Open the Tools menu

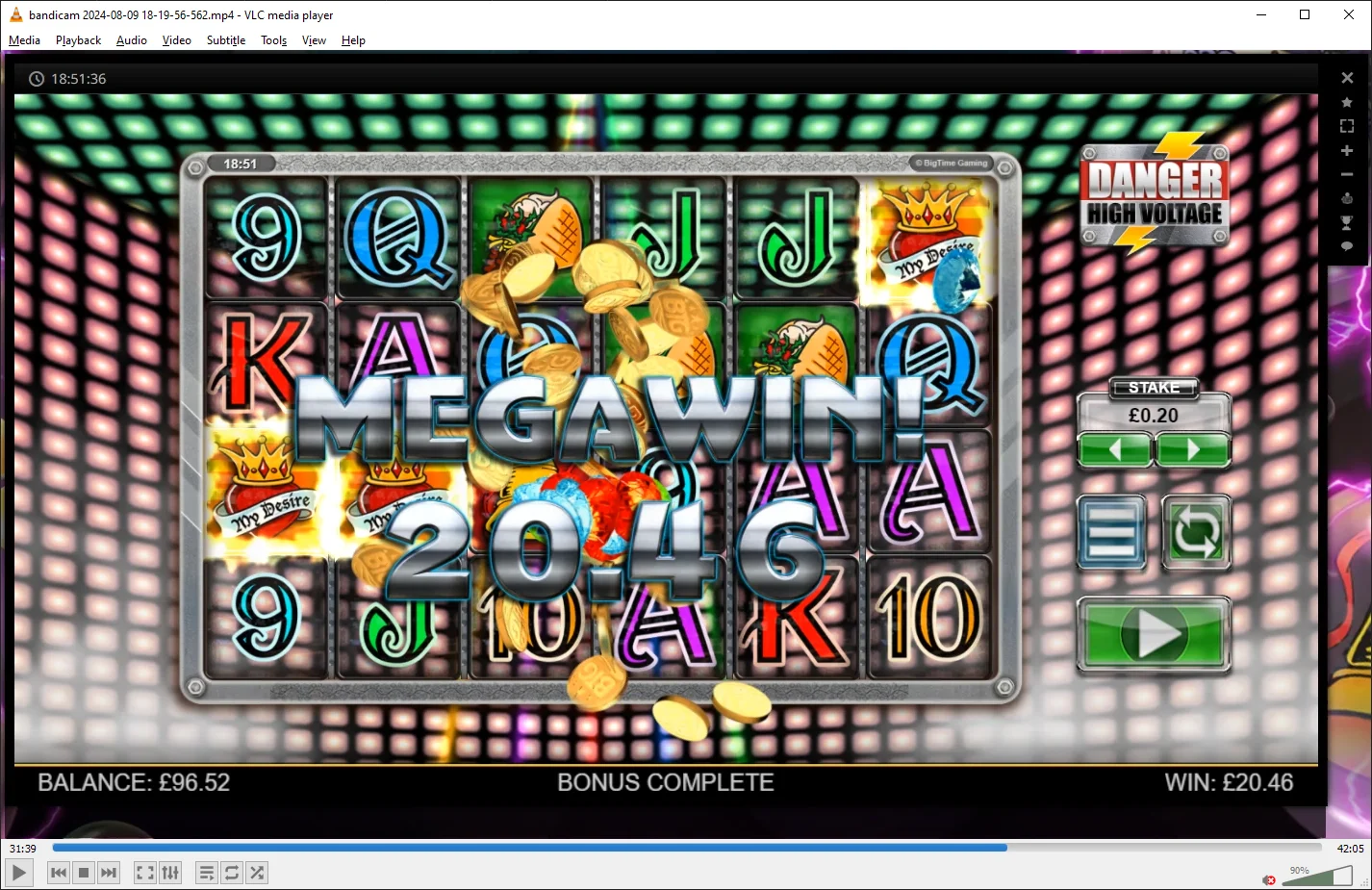point(274,40)
